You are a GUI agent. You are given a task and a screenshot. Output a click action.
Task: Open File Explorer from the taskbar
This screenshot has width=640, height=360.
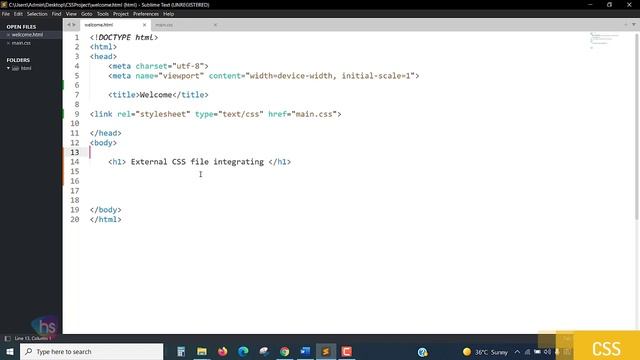(202, 351)
